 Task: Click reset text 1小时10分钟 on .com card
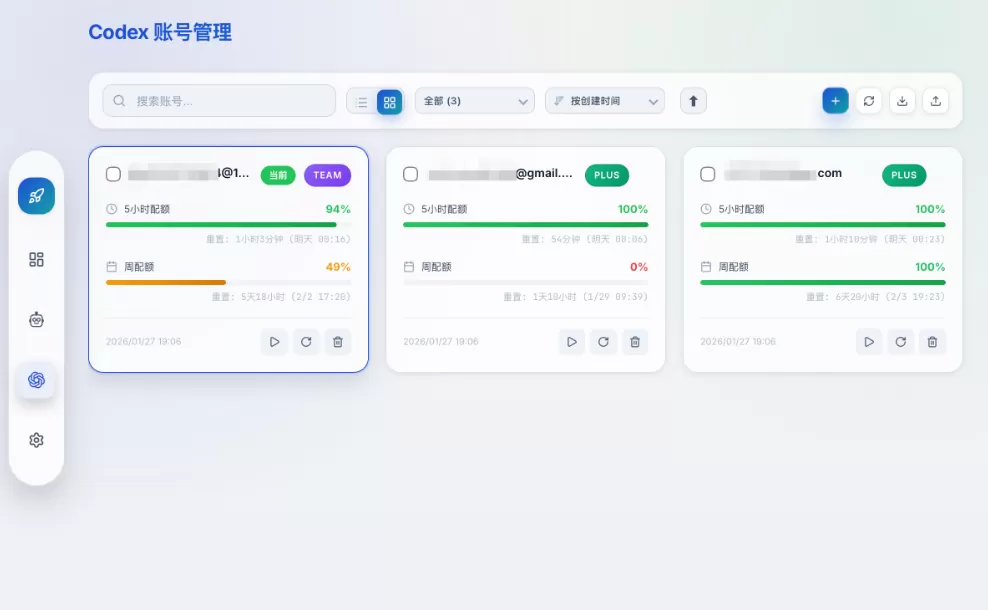[870, 239]
